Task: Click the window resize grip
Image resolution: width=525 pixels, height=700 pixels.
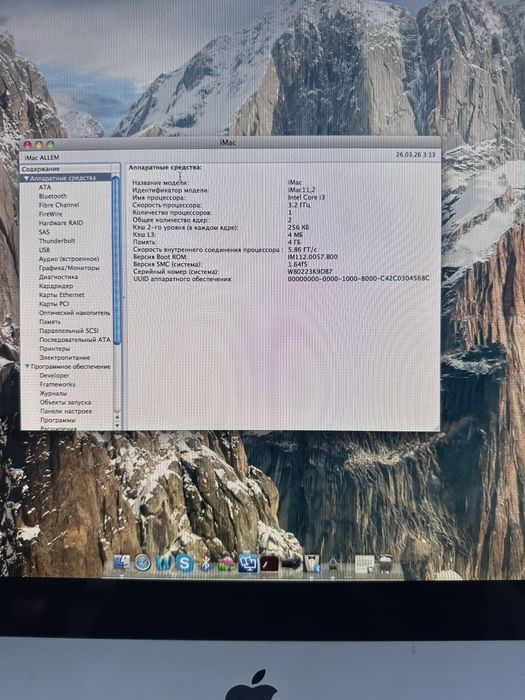Action: [436, 427]
